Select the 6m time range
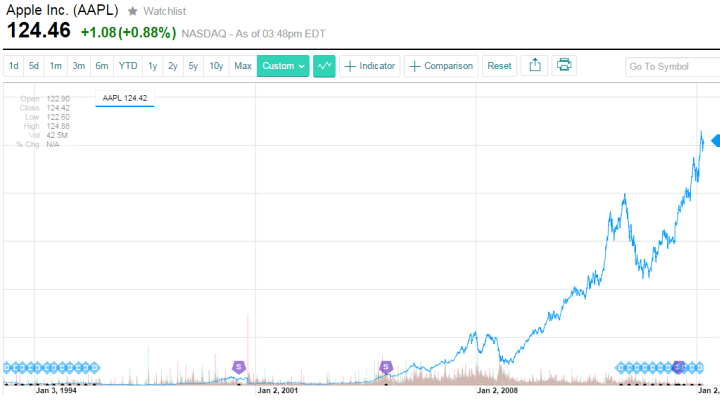720x403 pixels. pyautogui.click(x=101, y=66)
